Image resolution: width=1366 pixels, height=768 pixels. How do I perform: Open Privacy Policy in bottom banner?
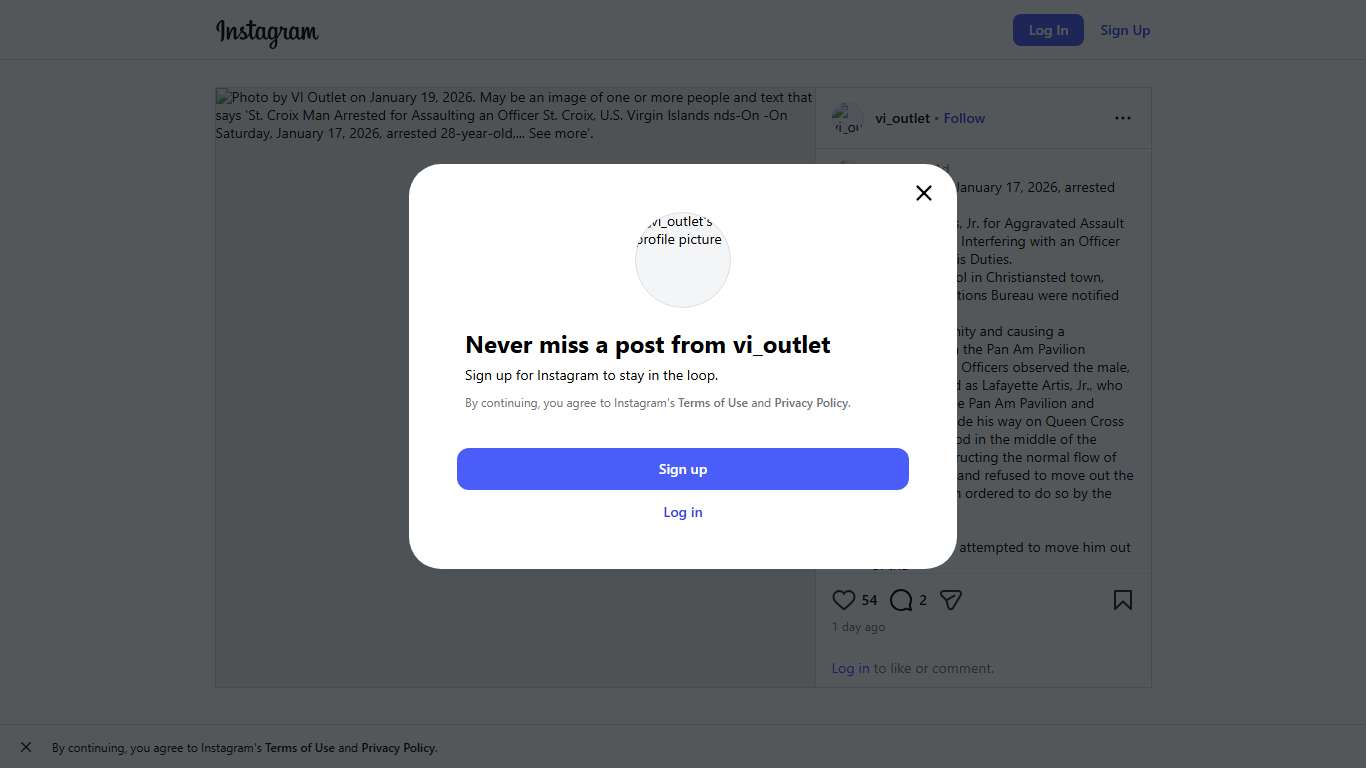[398, 748]
